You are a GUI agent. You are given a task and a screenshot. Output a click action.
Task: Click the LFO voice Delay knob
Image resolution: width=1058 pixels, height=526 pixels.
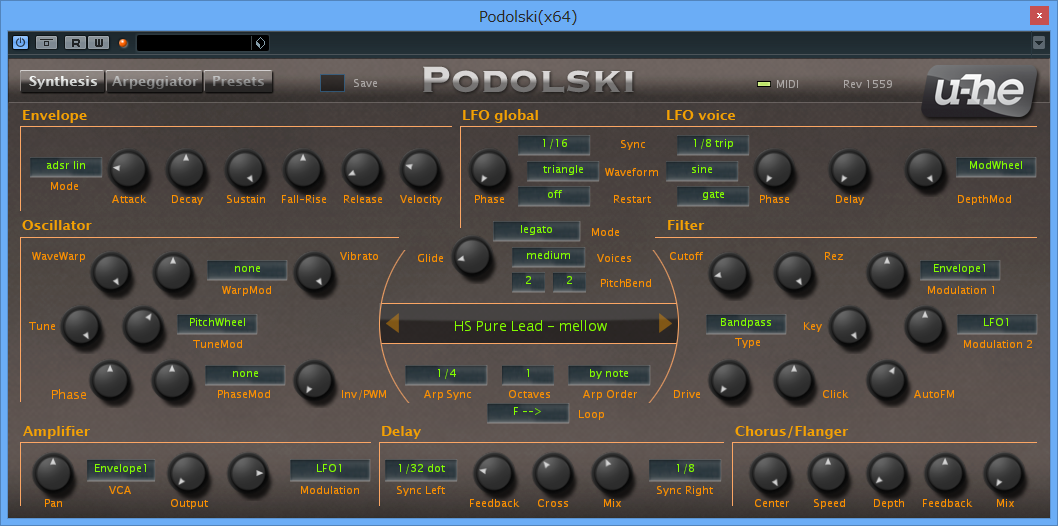849,169
